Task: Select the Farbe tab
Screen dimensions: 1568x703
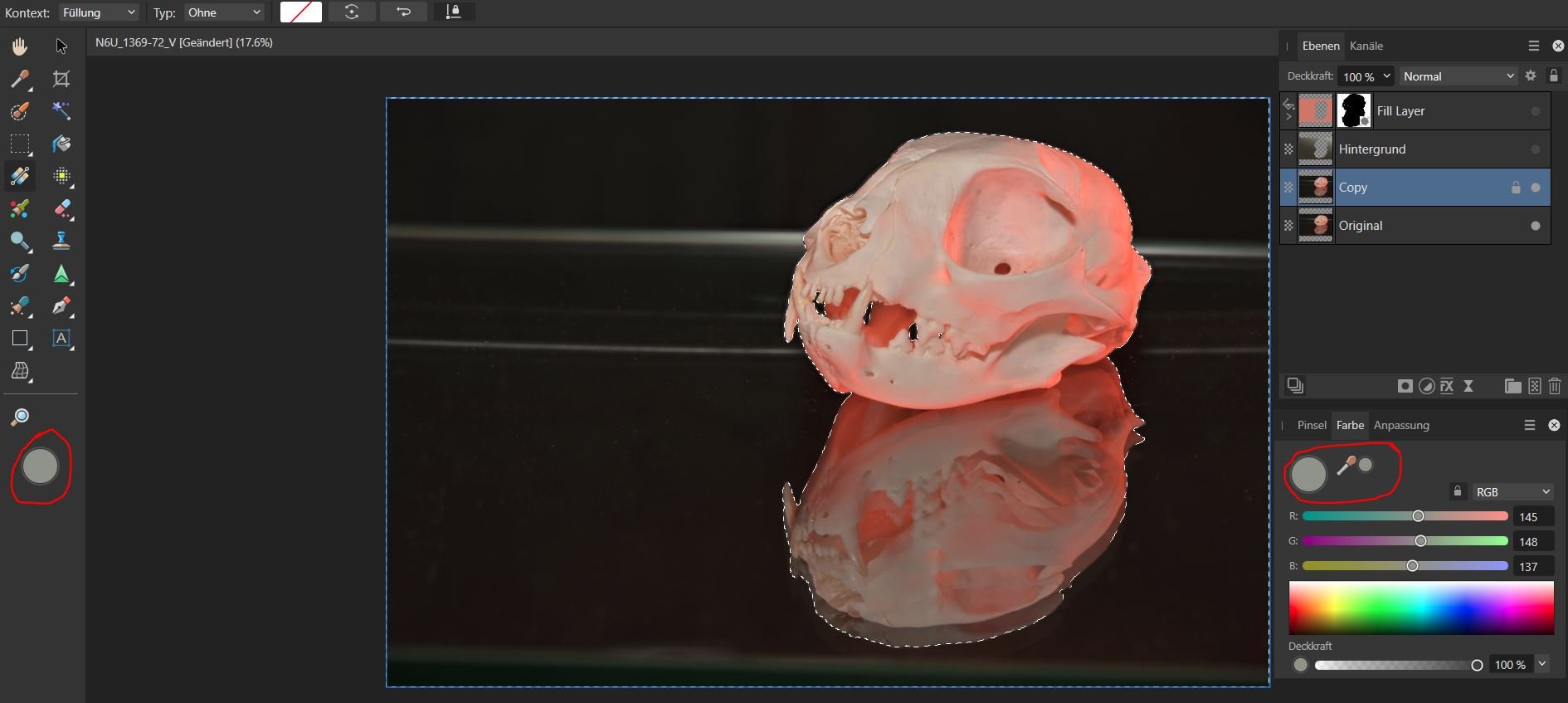Action: point(1350,425)
